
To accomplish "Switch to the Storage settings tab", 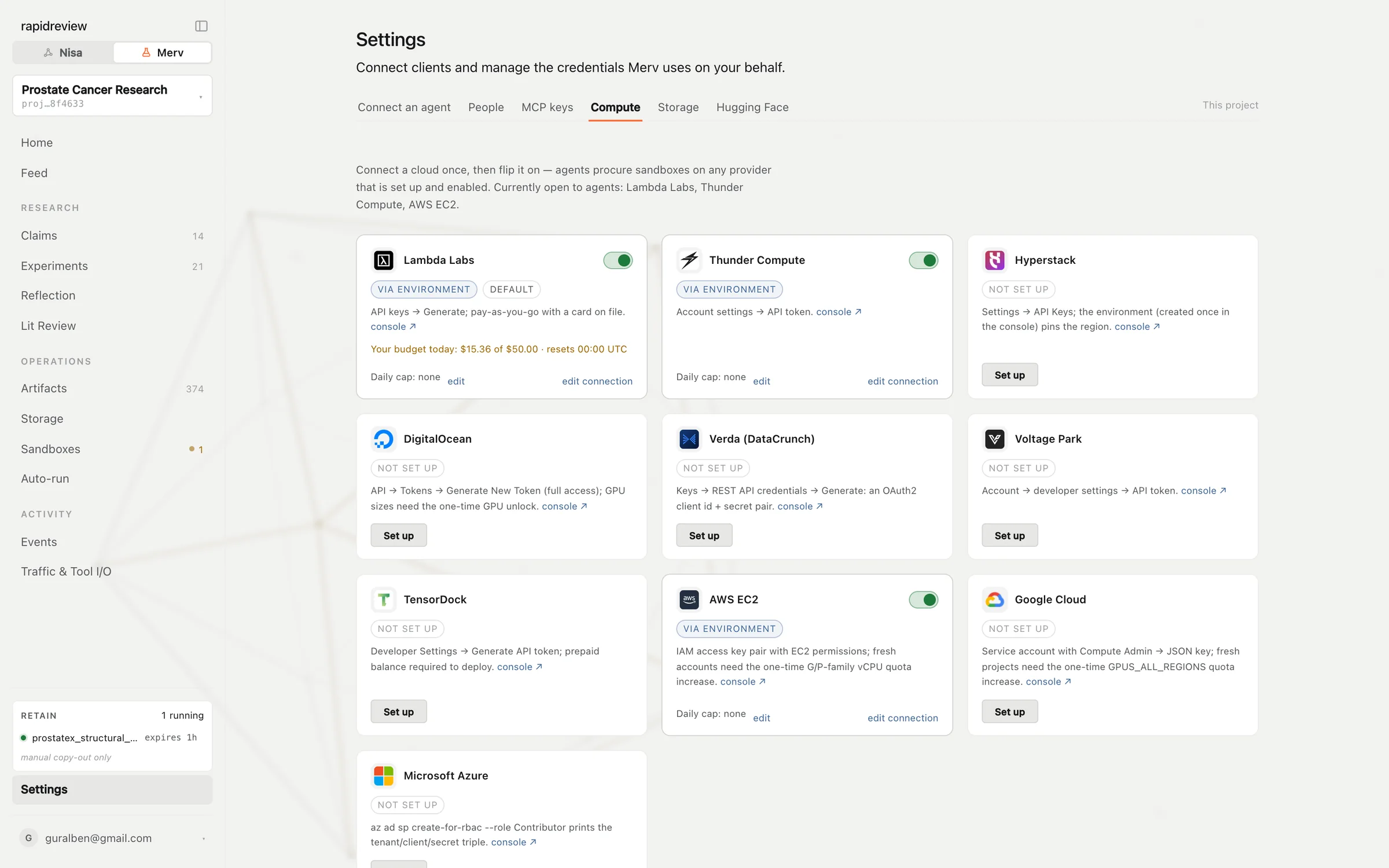I will [x=678, y=107].
